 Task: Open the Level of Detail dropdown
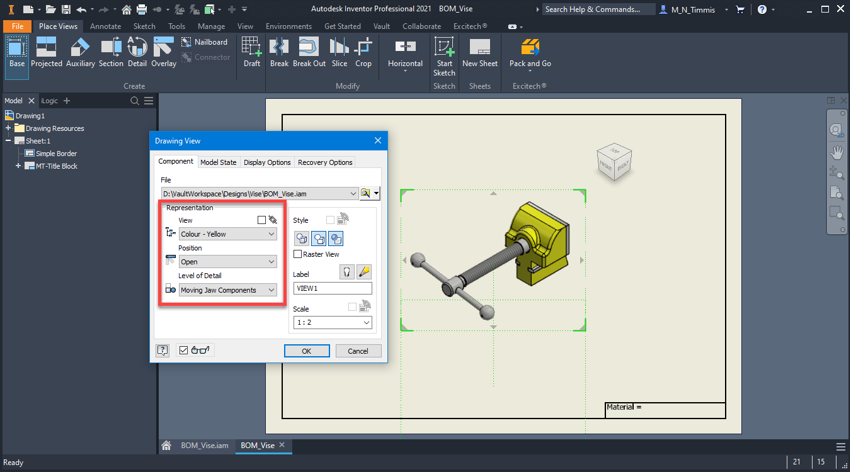(x=228, y=290)
